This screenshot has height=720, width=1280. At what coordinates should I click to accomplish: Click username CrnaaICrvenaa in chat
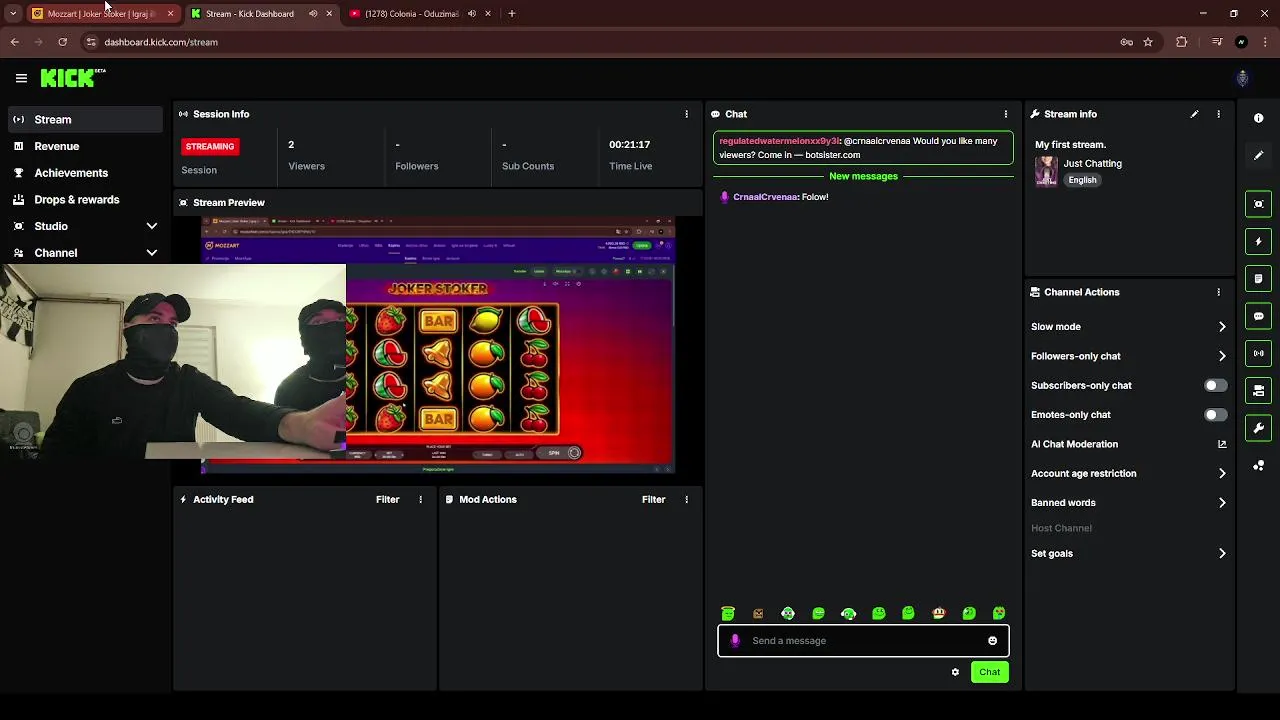pos(765,197)
